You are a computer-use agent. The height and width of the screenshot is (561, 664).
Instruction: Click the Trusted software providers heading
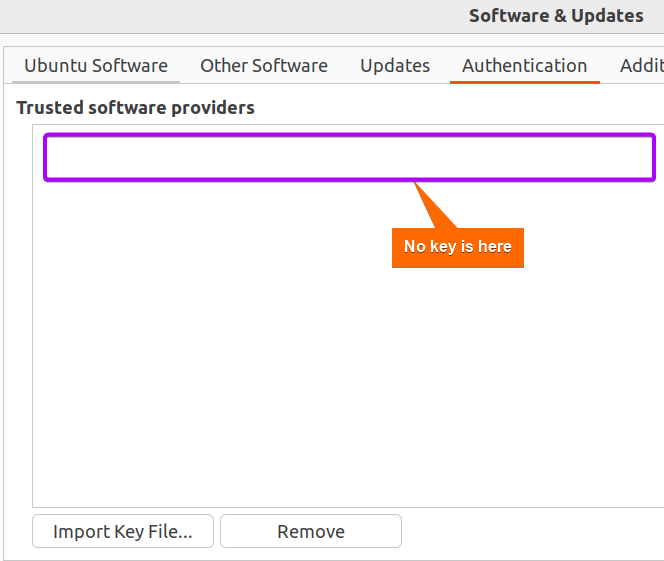tap(136, 108)
